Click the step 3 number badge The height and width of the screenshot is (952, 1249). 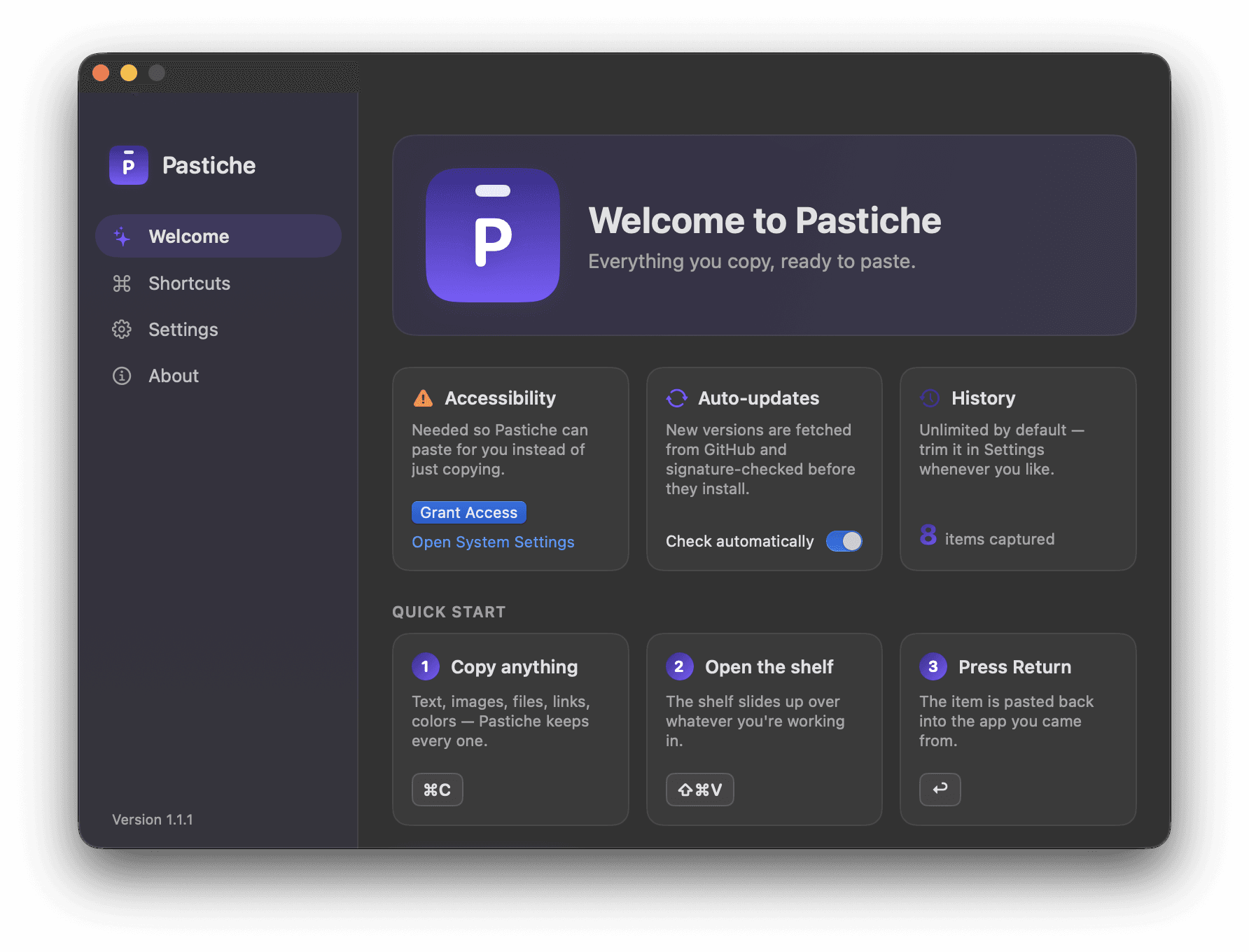click(x=933, y=667)
